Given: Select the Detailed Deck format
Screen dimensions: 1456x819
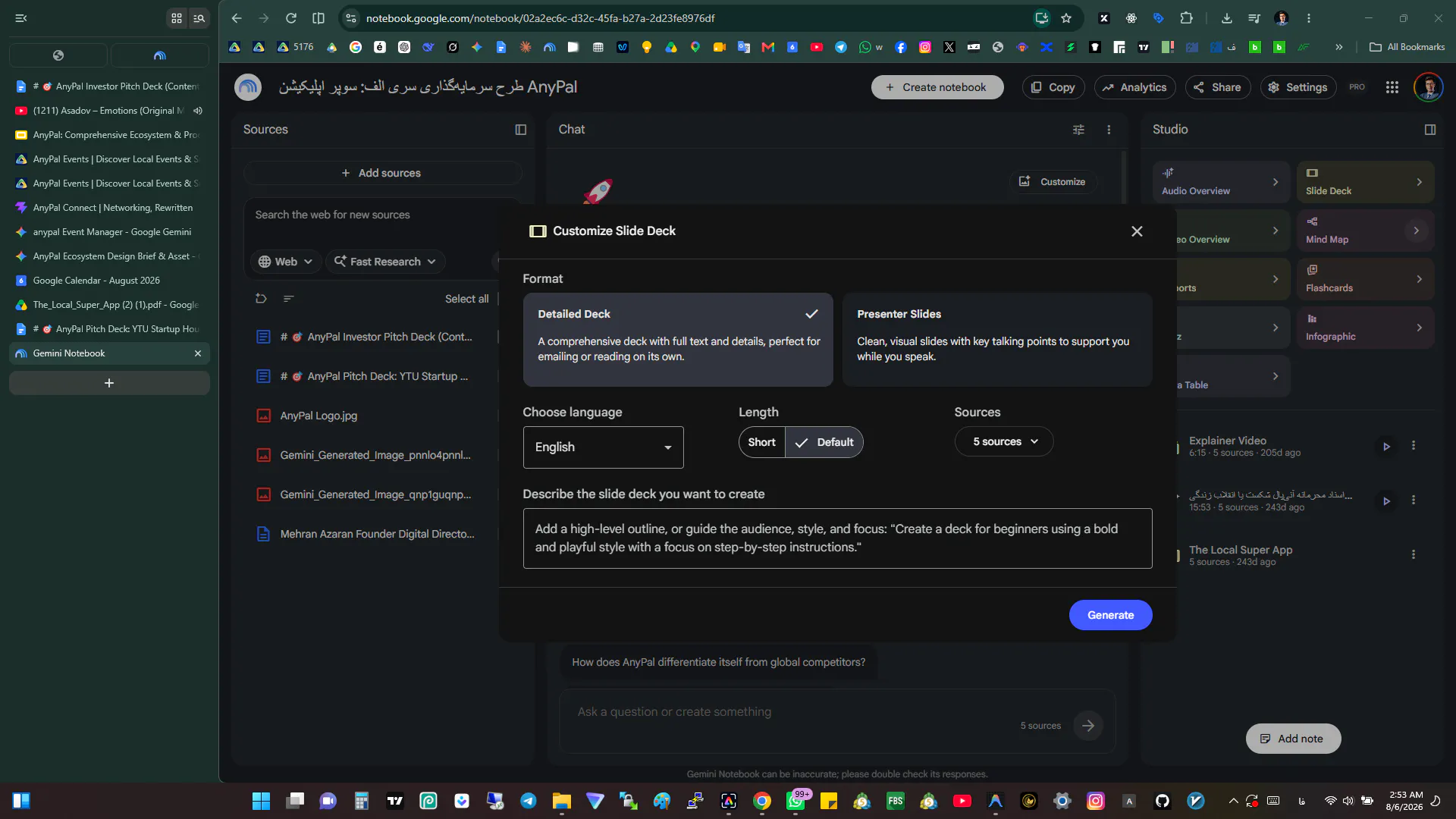Looking at the screenshot, I should [678, 340].
